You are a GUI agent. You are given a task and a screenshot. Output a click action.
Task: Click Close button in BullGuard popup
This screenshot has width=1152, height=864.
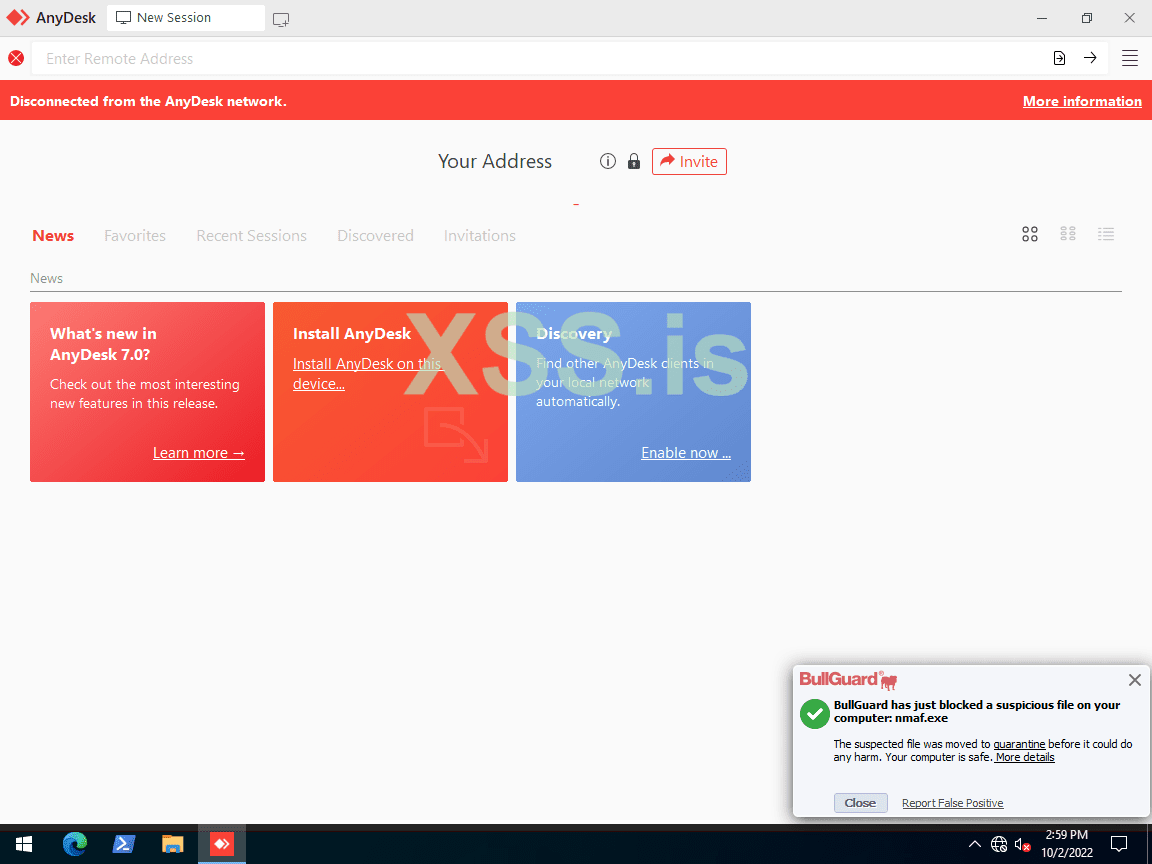point(860,803)
